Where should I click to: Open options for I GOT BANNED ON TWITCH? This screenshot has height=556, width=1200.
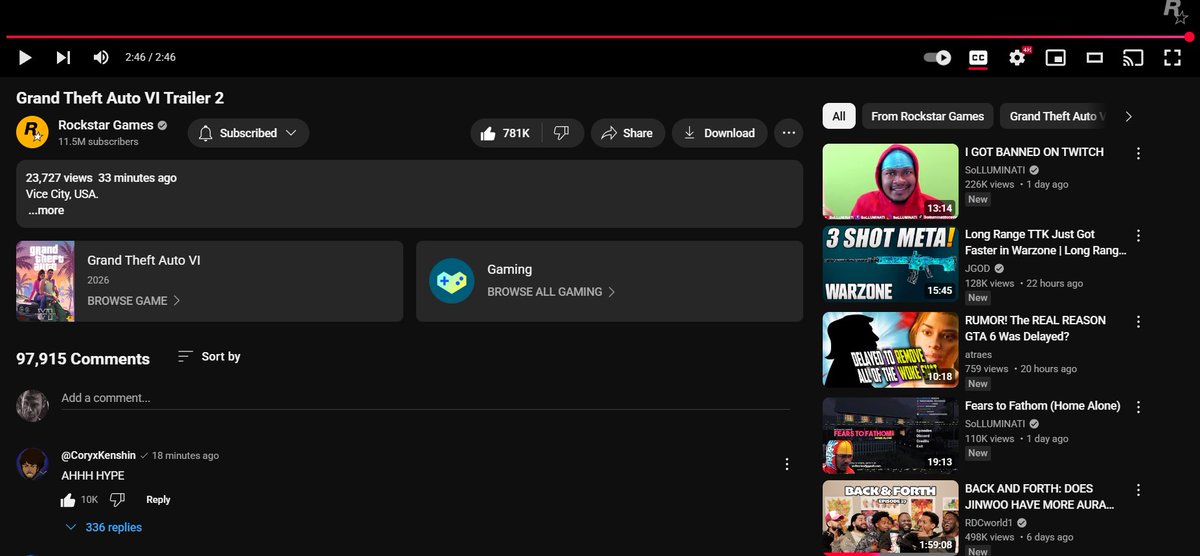coord(1138,153)
